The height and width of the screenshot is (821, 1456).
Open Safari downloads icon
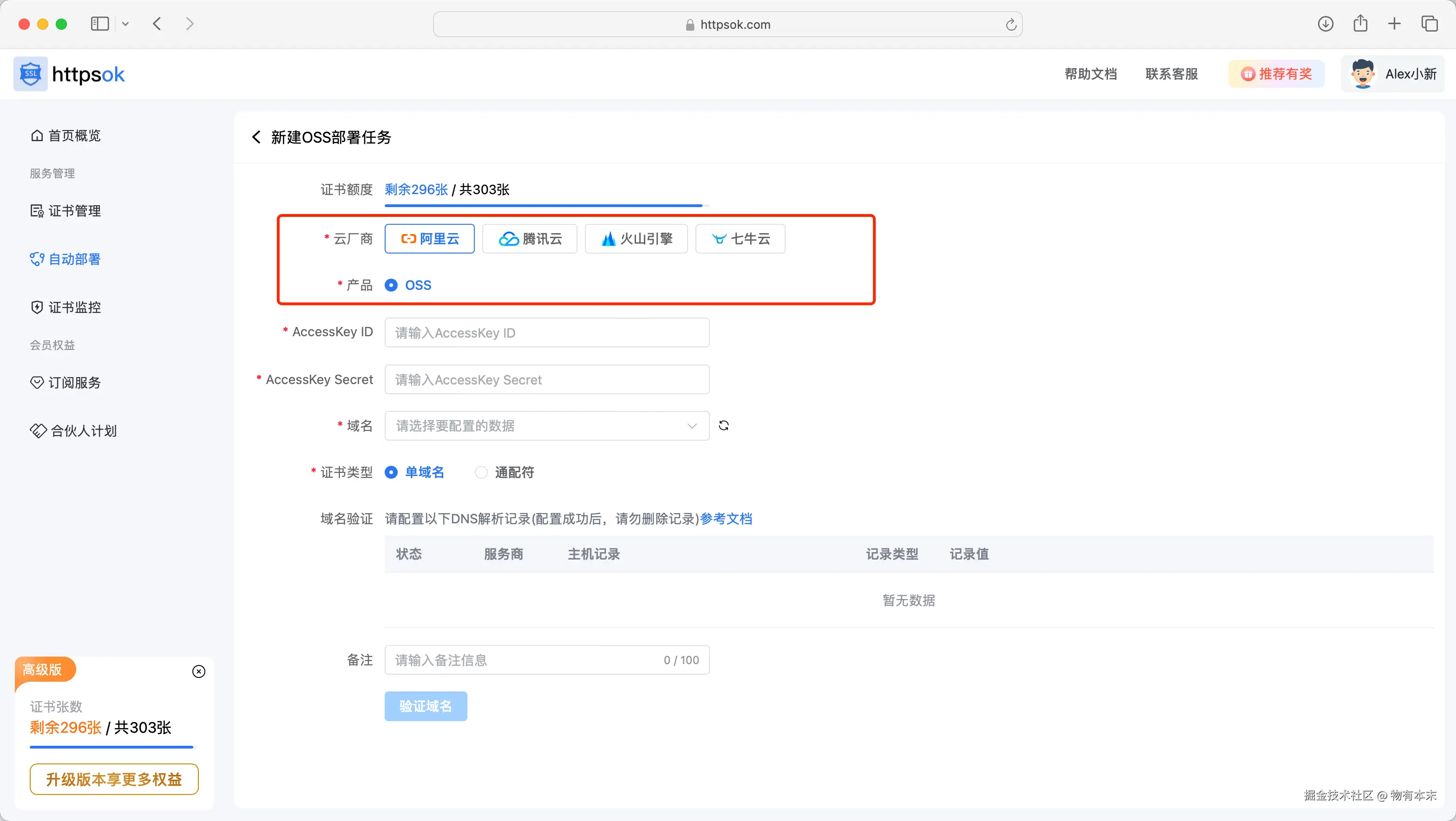1325,24
